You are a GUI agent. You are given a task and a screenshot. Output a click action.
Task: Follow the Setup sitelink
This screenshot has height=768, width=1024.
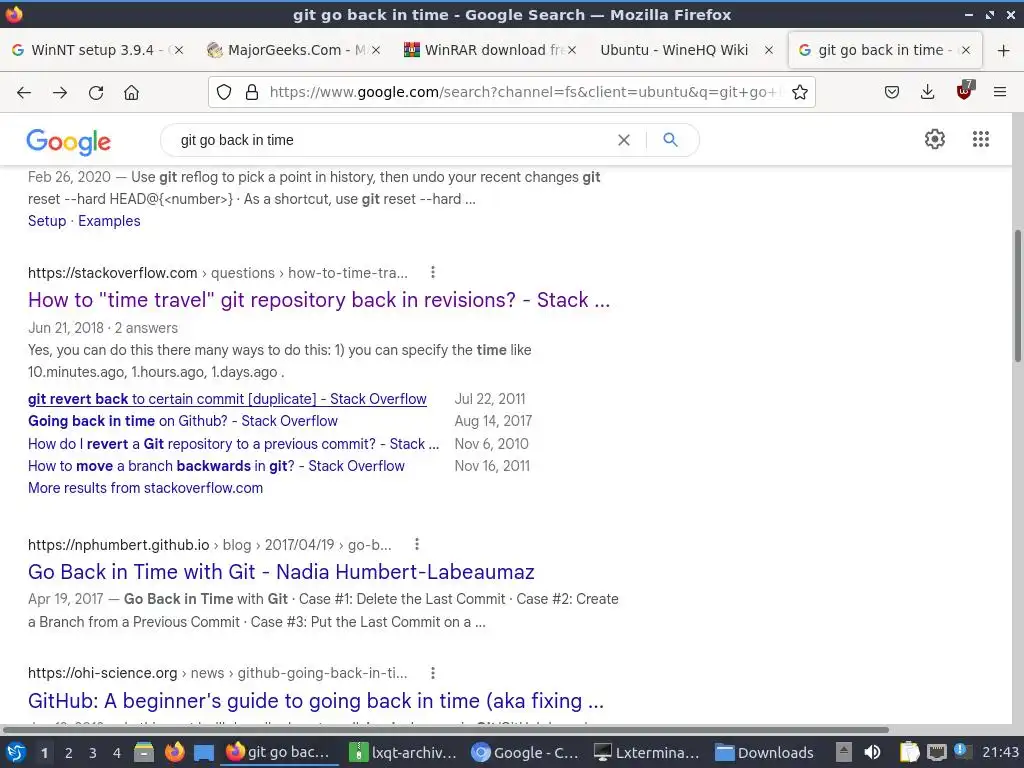[x=47, y=221]
